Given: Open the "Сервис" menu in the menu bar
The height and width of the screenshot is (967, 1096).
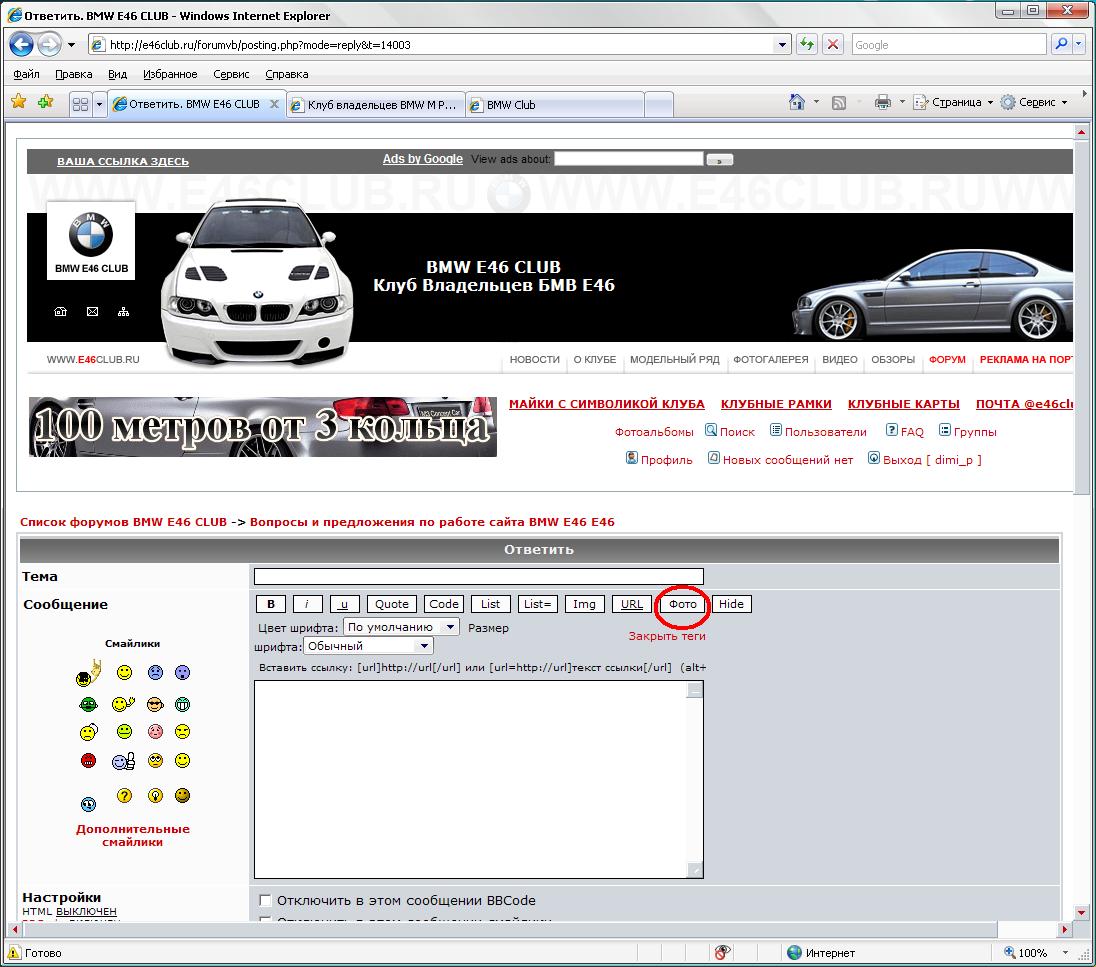Looking at the screenshot, I should [231, 74].
